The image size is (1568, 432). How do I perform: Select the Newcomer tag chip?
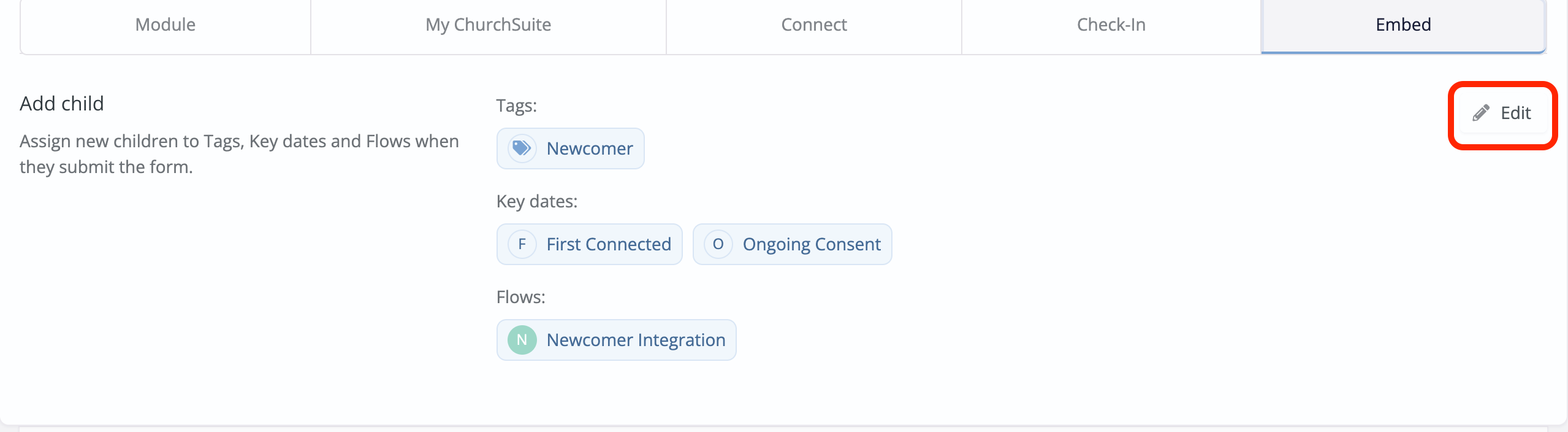[570, 148]
